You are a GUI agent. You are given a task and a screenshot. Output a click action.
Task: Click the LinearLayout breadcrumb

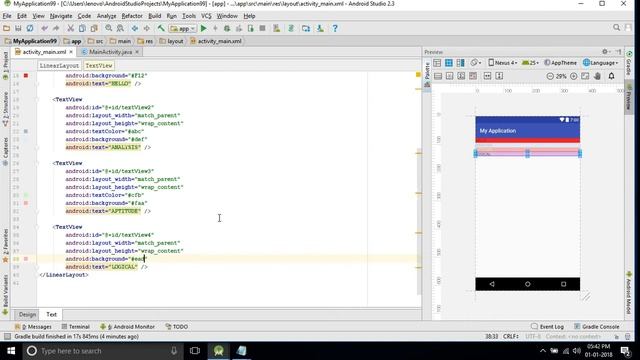pos(59,65)
